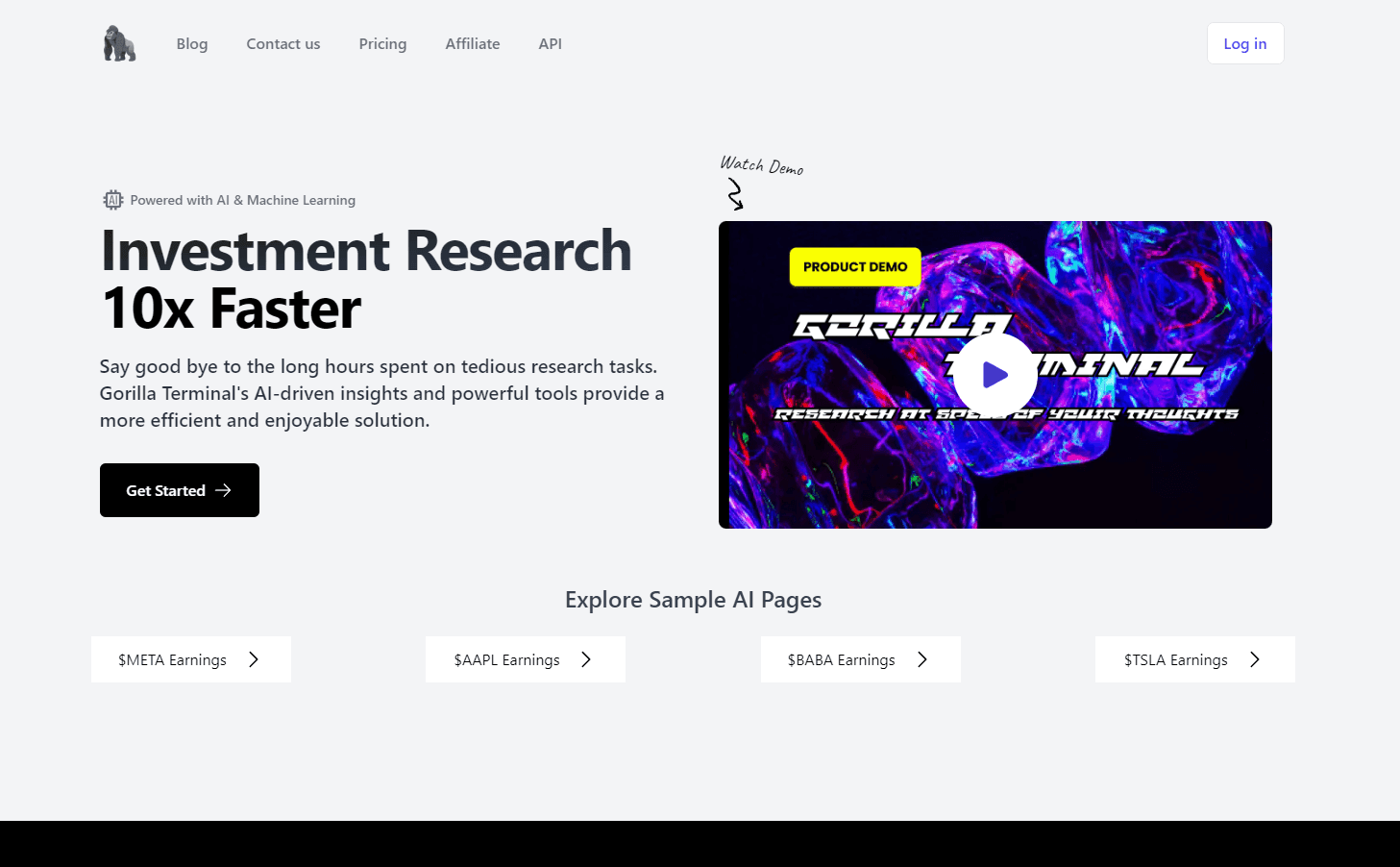Screen dimensions: 1400x867
Task: Open the $META Earnings sample page
Action: (191, 659)
